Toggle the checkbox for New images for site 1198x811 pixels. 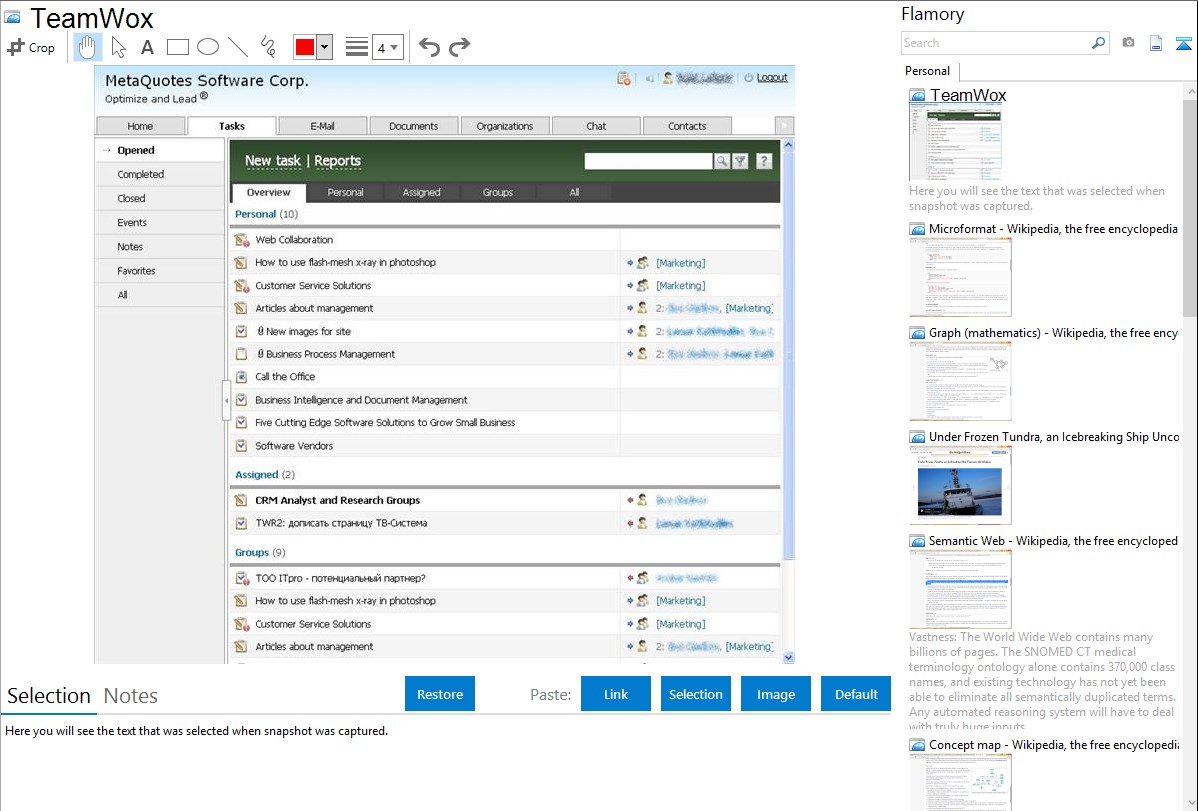(241, 332)
